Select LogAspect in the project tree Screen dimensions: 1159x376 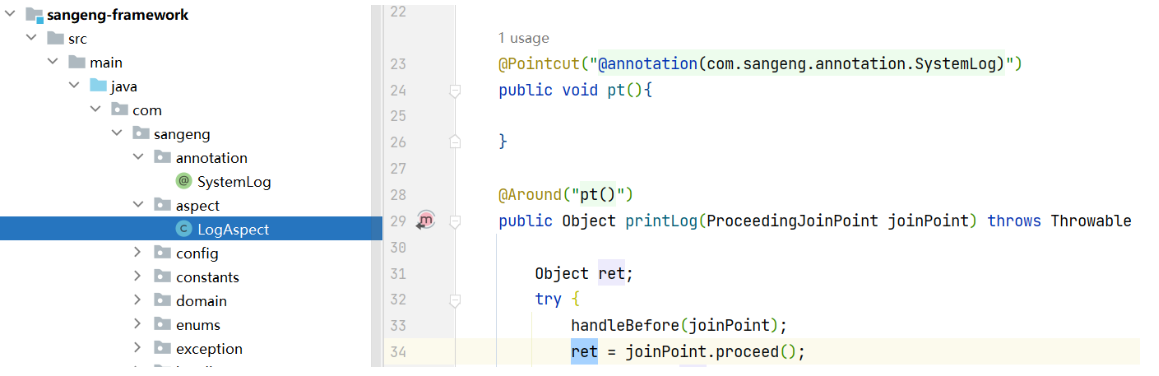click(233, 230)
